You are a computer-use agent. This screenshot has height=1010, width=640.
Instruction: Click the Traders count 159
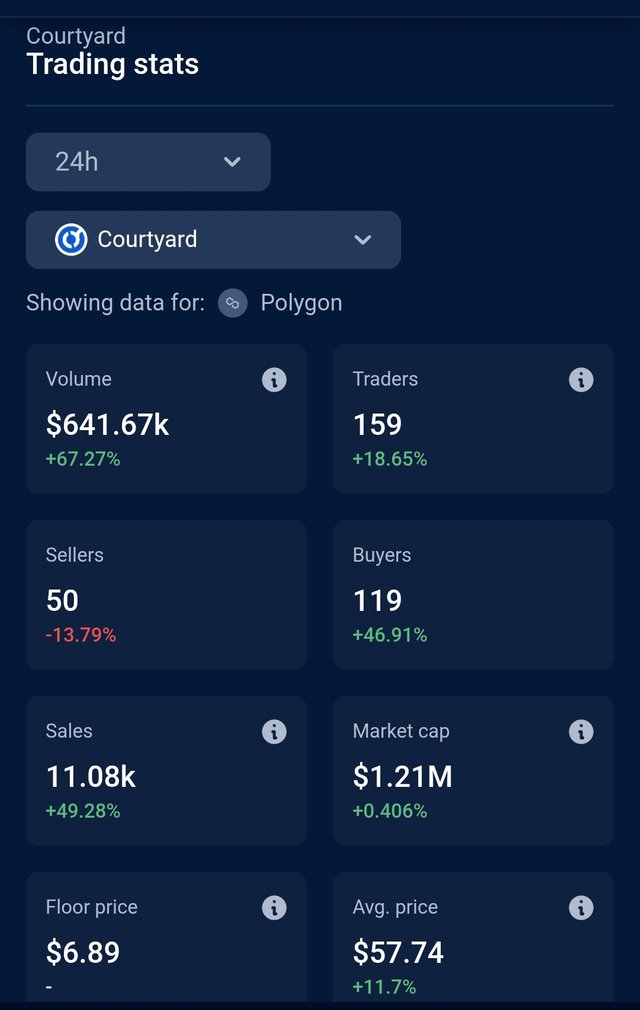[x=377, y=424]
